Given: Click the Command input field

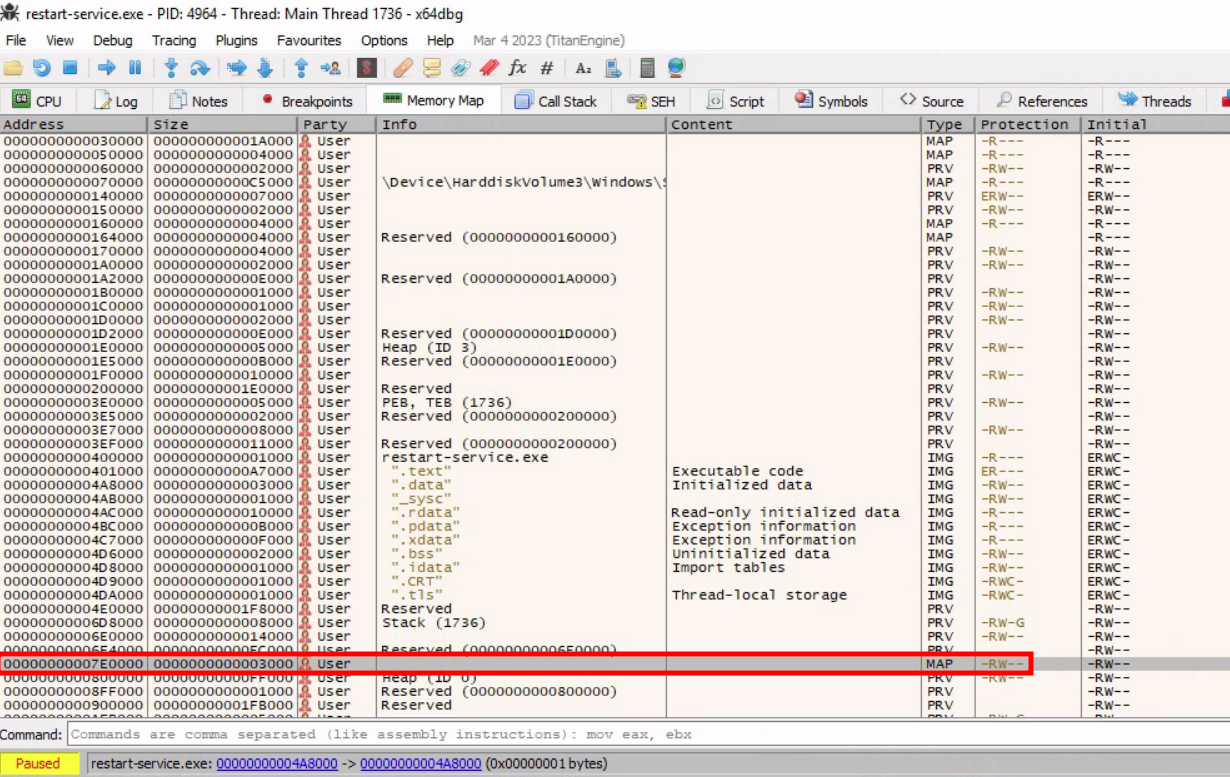Looking at the screenshot, I should click(x=640, y=734).
